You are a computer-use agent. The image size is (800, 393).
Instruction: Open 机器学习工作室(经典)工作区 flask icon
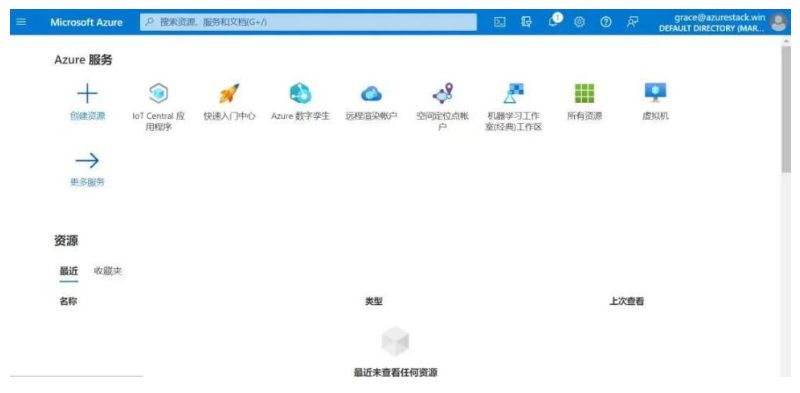tap(513, 93)
